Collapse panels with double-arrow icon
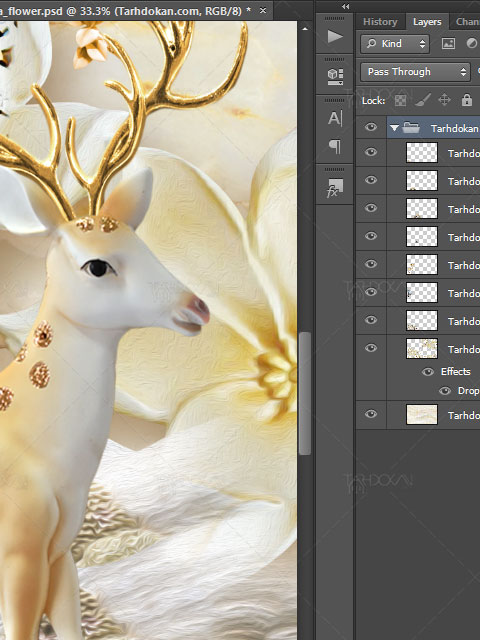The height and width of the screenshot is (640, 480). (346, 7)
